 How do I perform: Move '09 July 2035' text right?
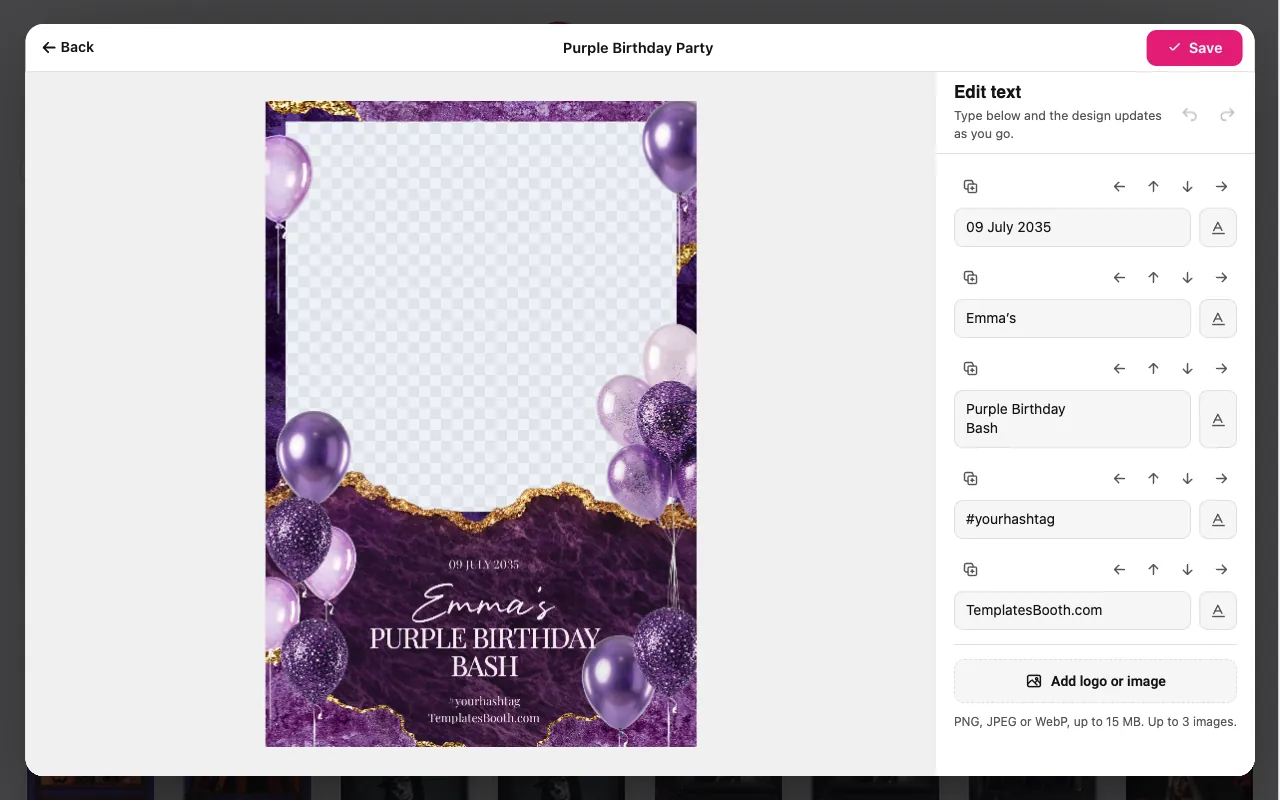tap(1221, 187)
